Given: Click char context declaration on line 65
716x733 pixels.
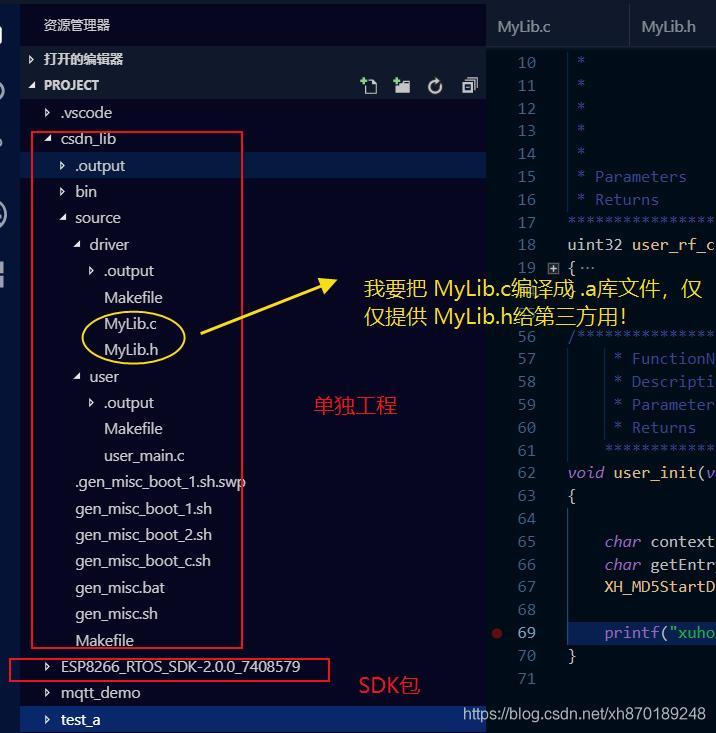Looking at the screenshot, I should (659, 542).
